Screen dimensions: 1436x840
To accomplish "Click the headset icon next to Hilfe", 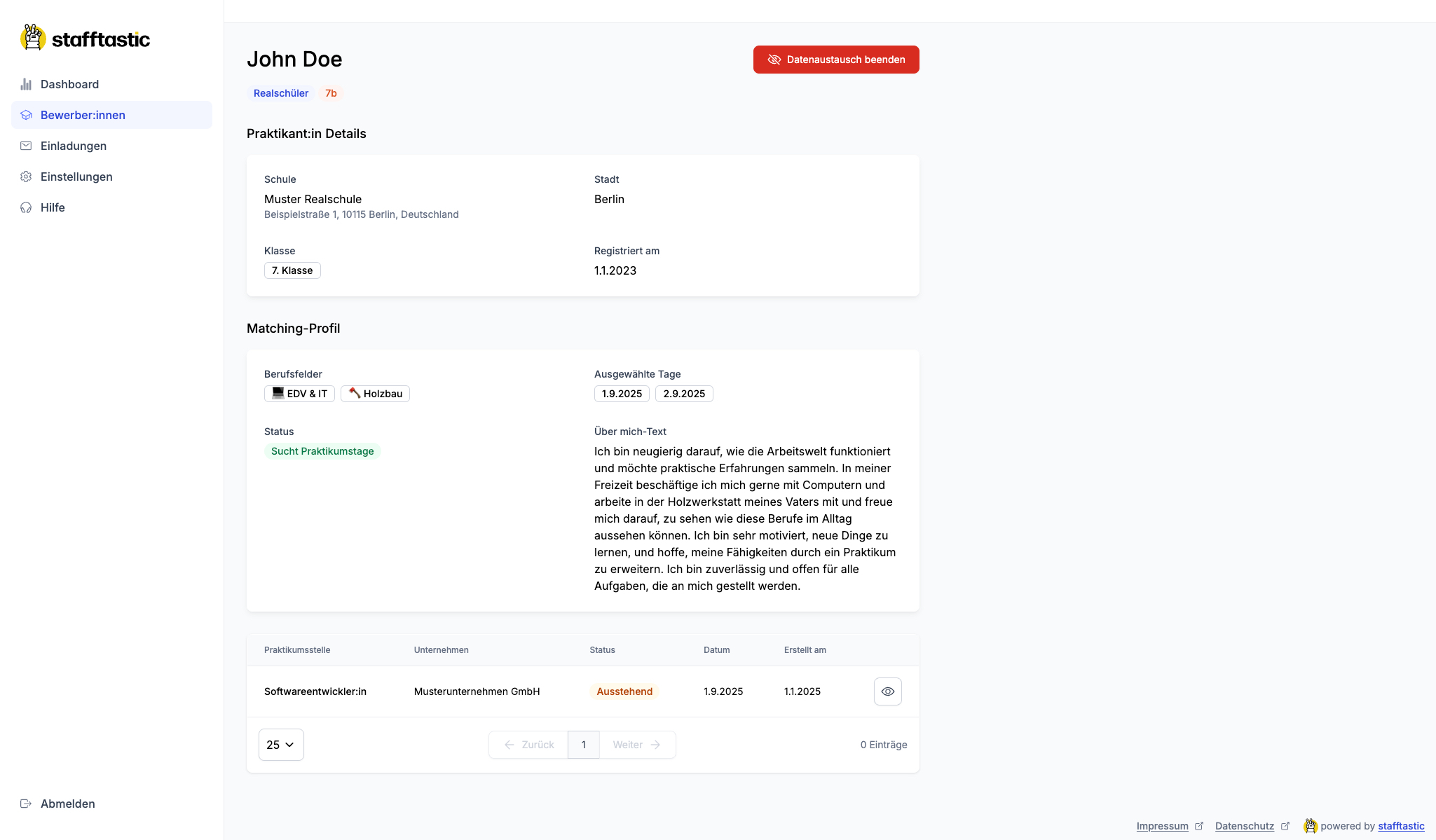I will tap(26, 207).
